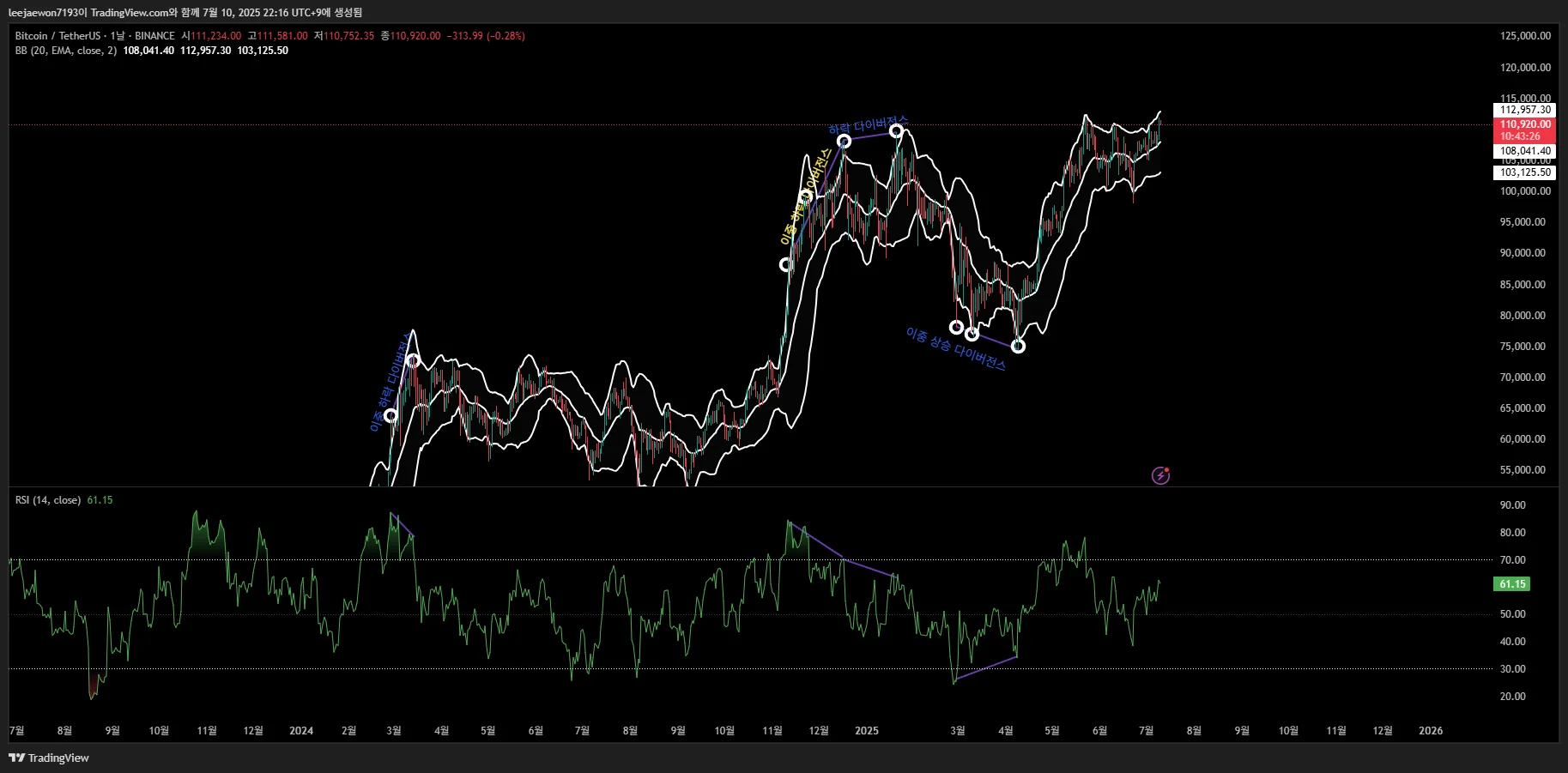
Task: Click the 85,000.00 price axis label
Action: [1523, 285]
